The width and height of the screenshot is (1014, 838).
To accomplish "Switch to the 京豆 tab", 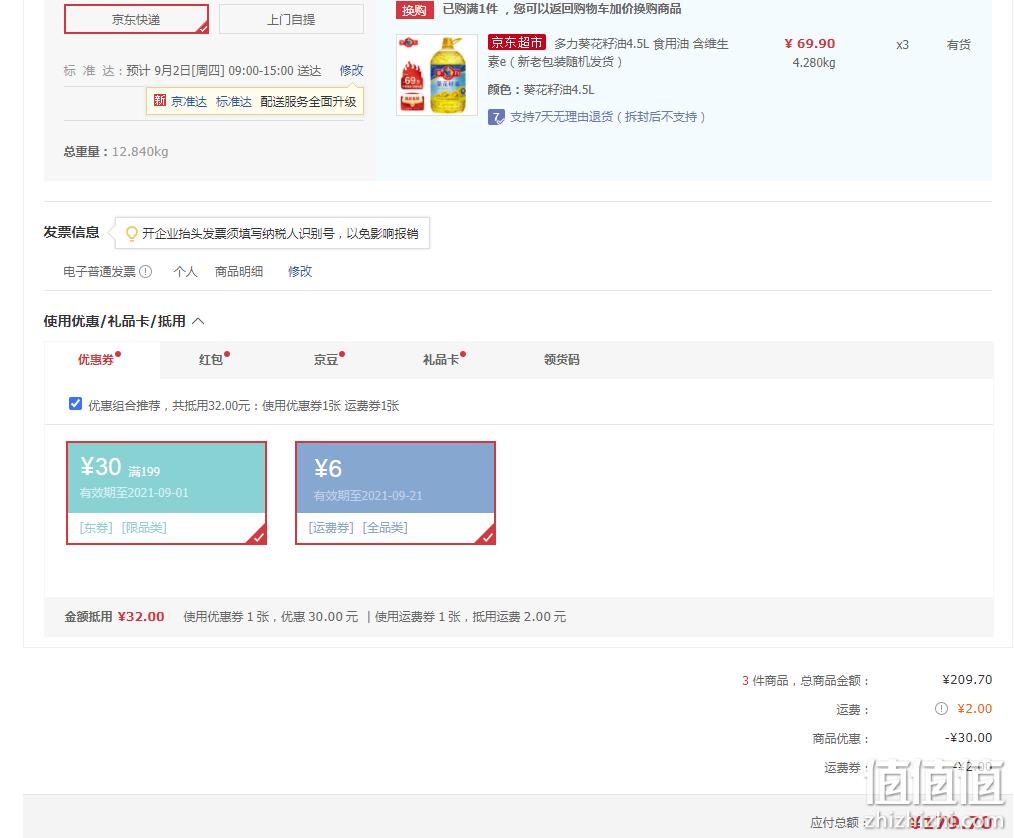I will click(x=326, y=360).
